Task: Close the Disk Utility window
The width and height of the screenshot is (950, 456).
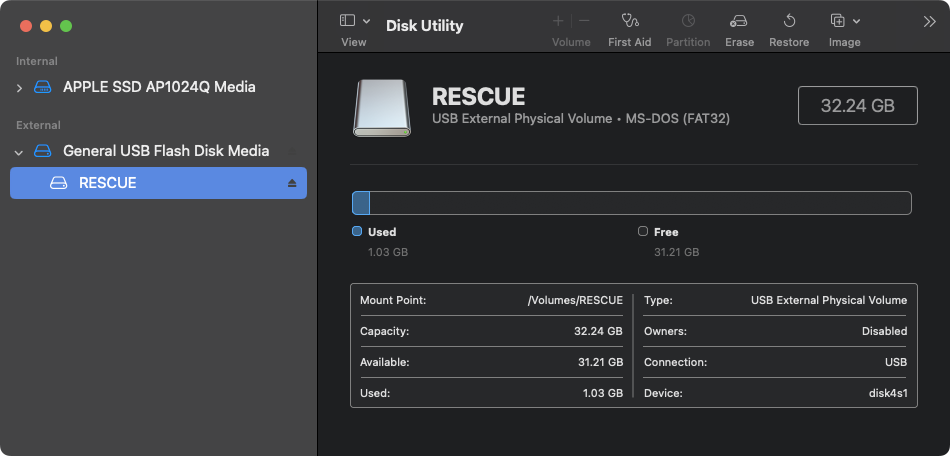Action: click(x=25, y=26)
